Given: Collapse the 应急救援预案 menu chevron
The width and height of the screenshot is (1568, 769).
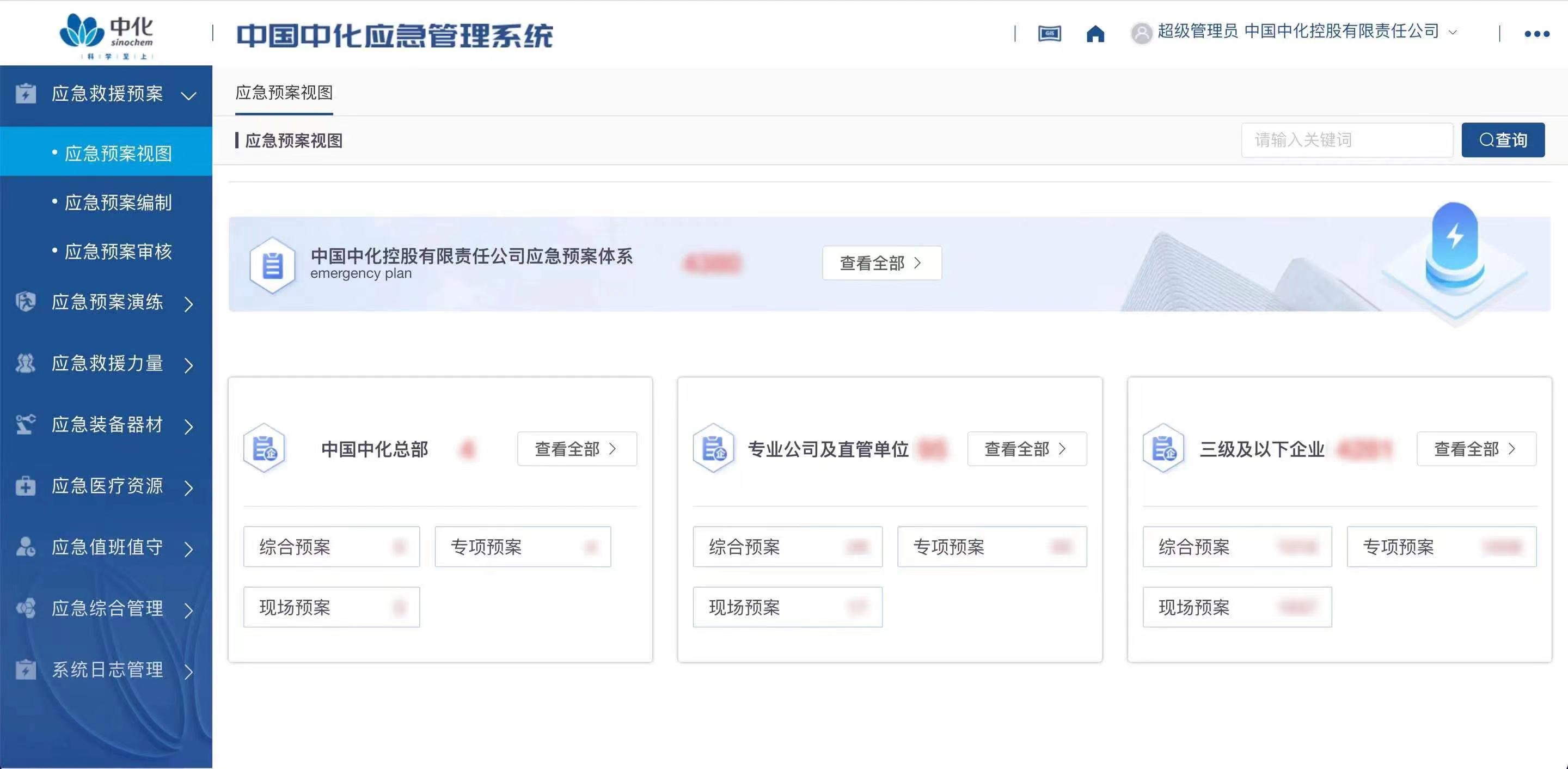Looking at the screenshot, I should (189, 96).
